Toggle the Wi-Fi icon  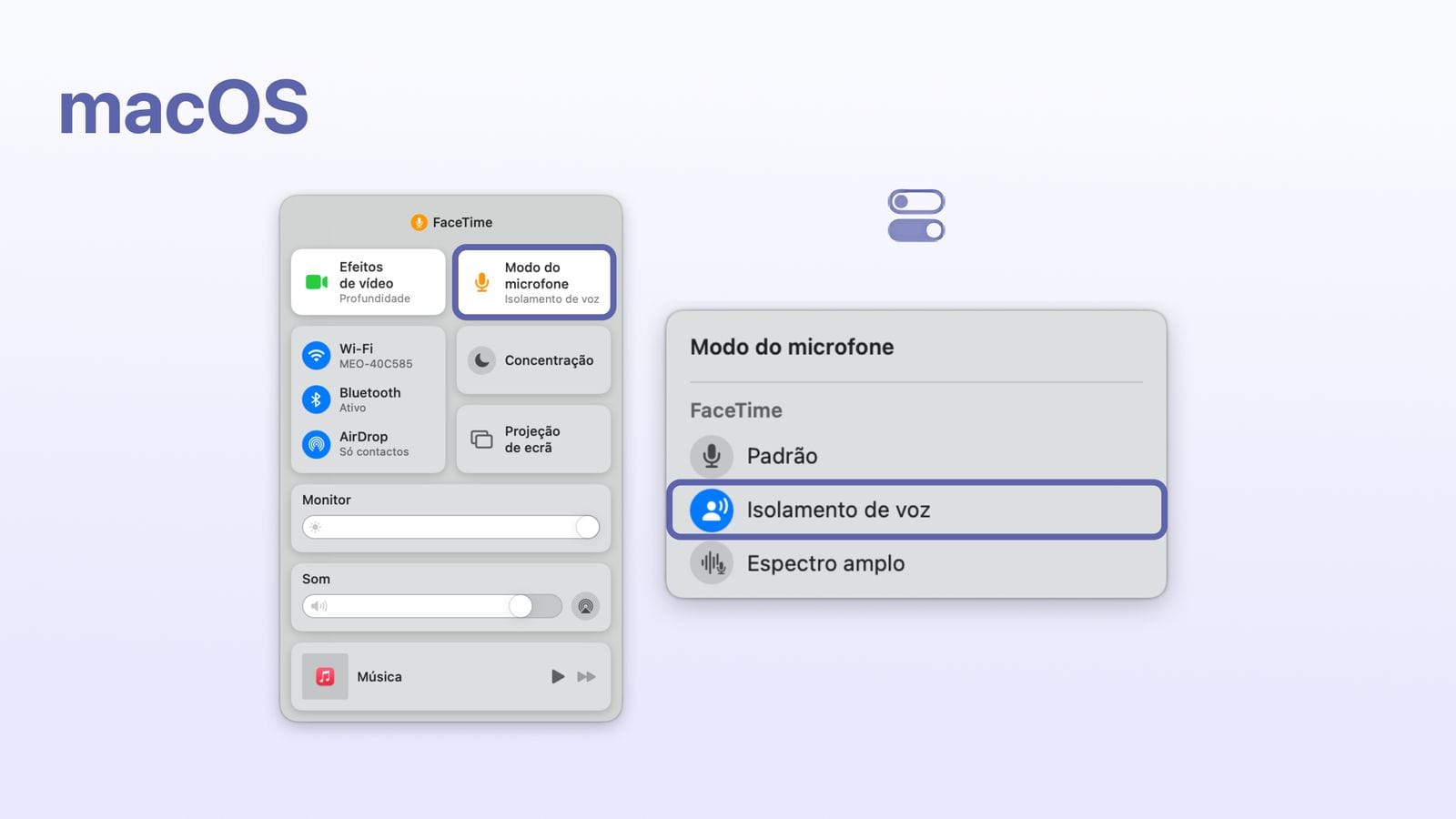tap(316, 355)
